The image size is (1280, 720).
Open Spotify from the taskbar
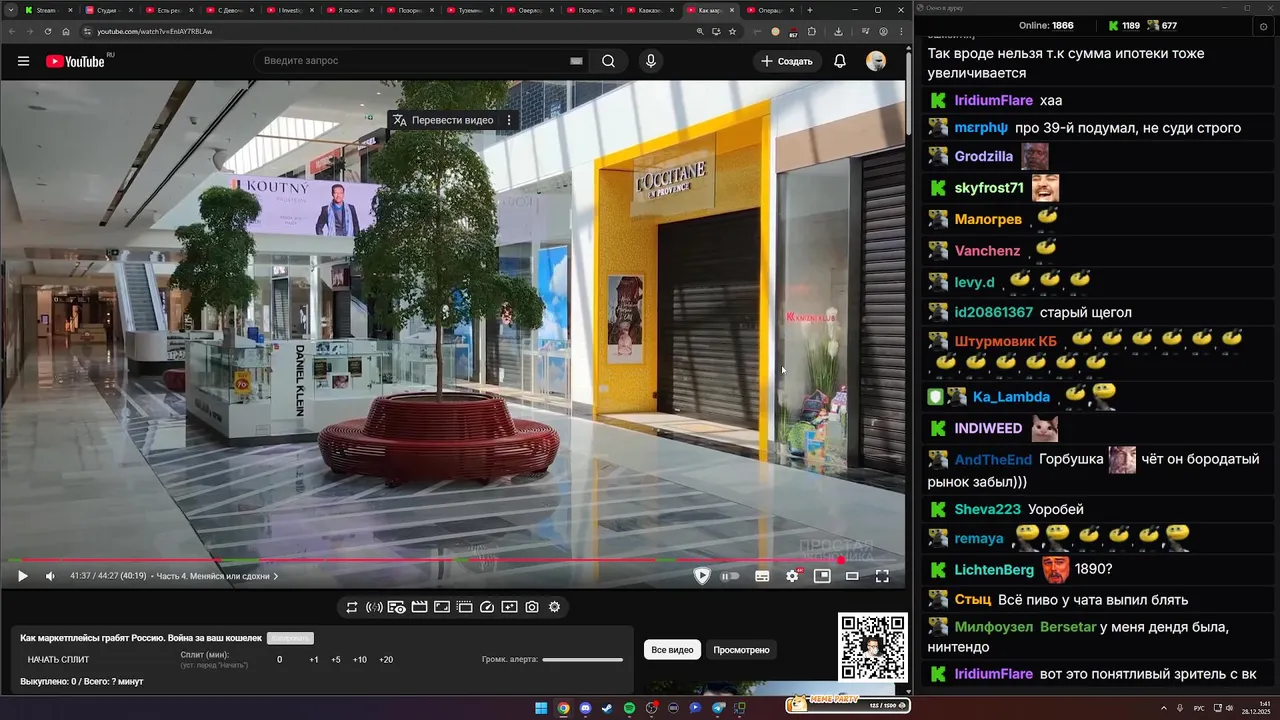coord(629,708)
